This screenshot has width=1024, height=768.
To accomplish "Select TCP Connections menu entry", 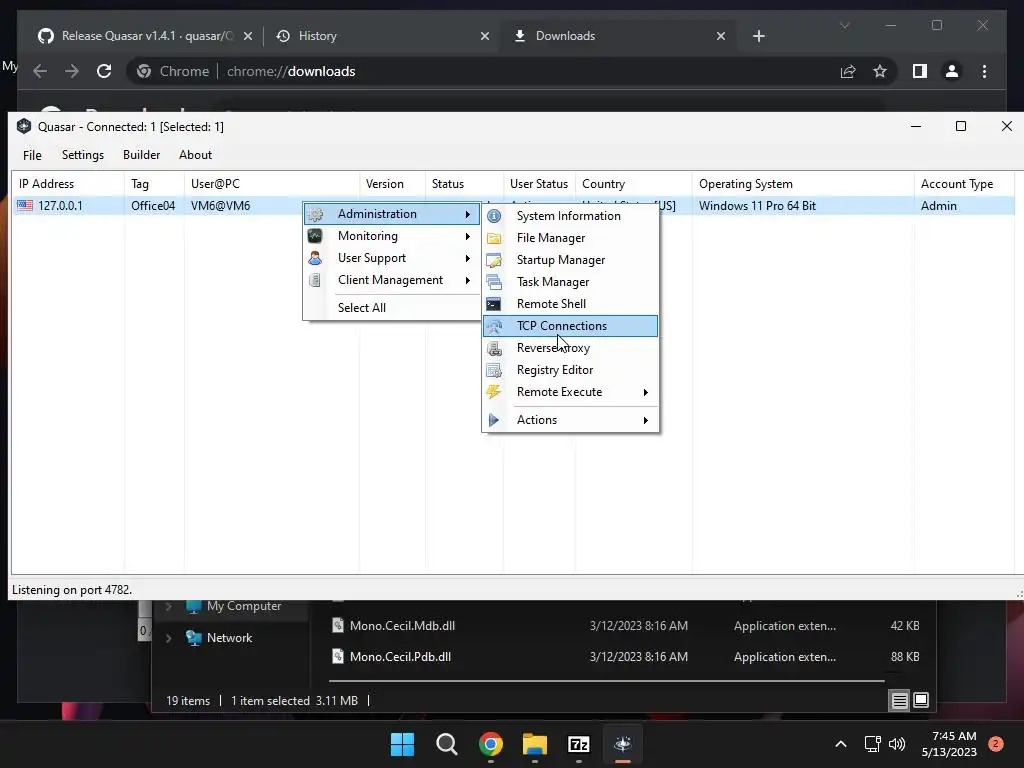I will (570, 326).
